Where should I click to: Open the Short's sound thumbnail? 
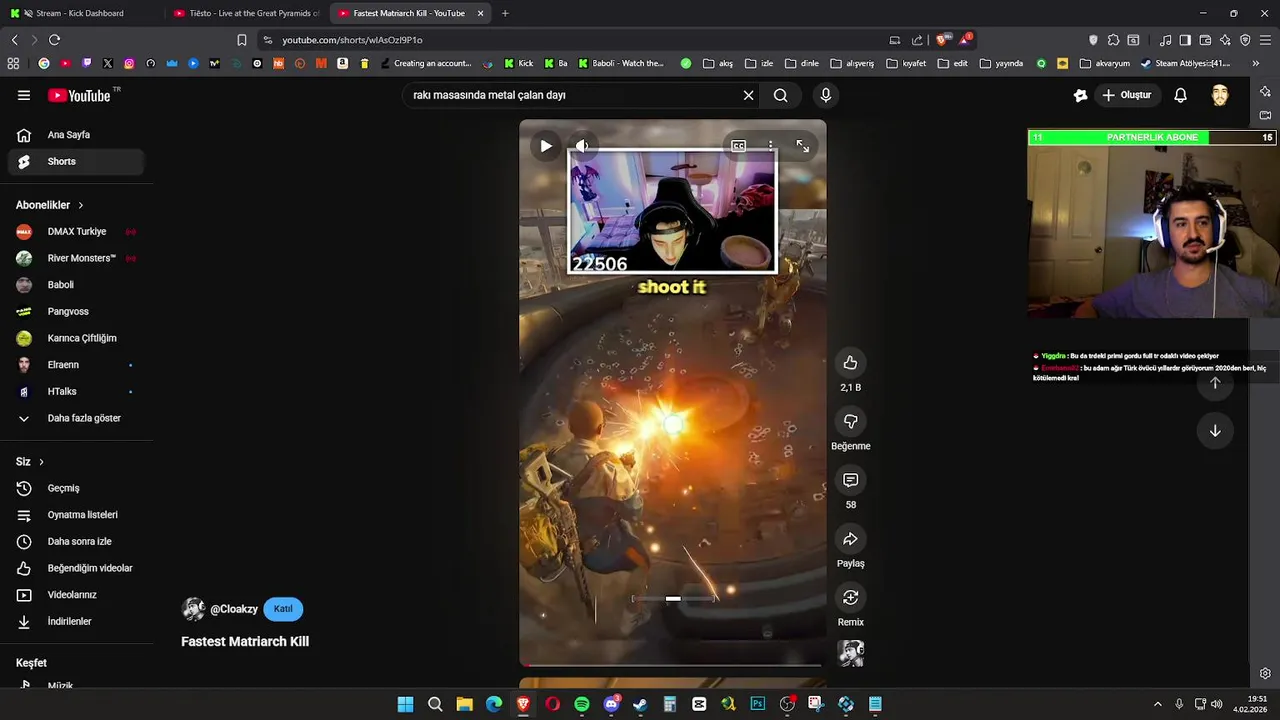(x=850, y=654)
